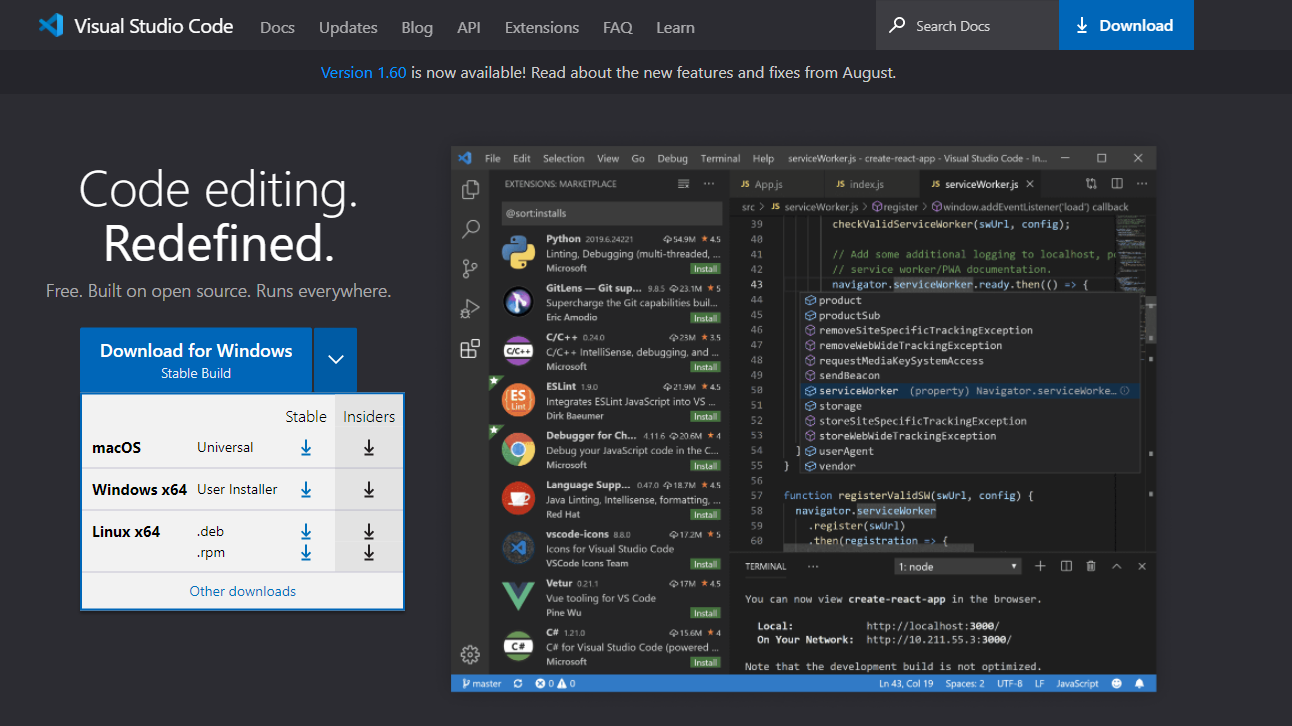This screenshot has height=726, width=1292.
Task: Open the Selection menu in editor screenshot
Action: tap(563, 158)
